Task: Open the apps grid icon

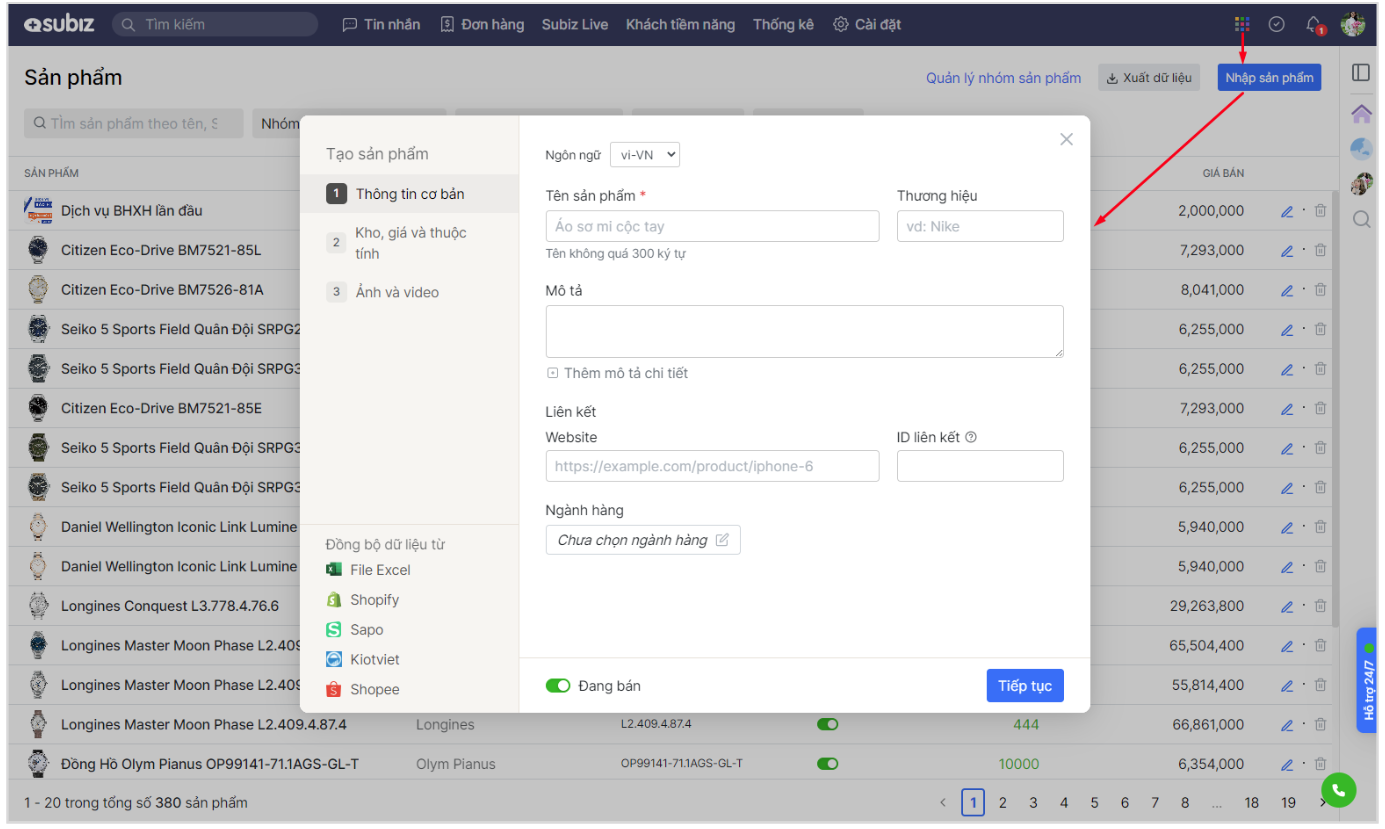Action: pyautogui.click(x=1242, y=25)
